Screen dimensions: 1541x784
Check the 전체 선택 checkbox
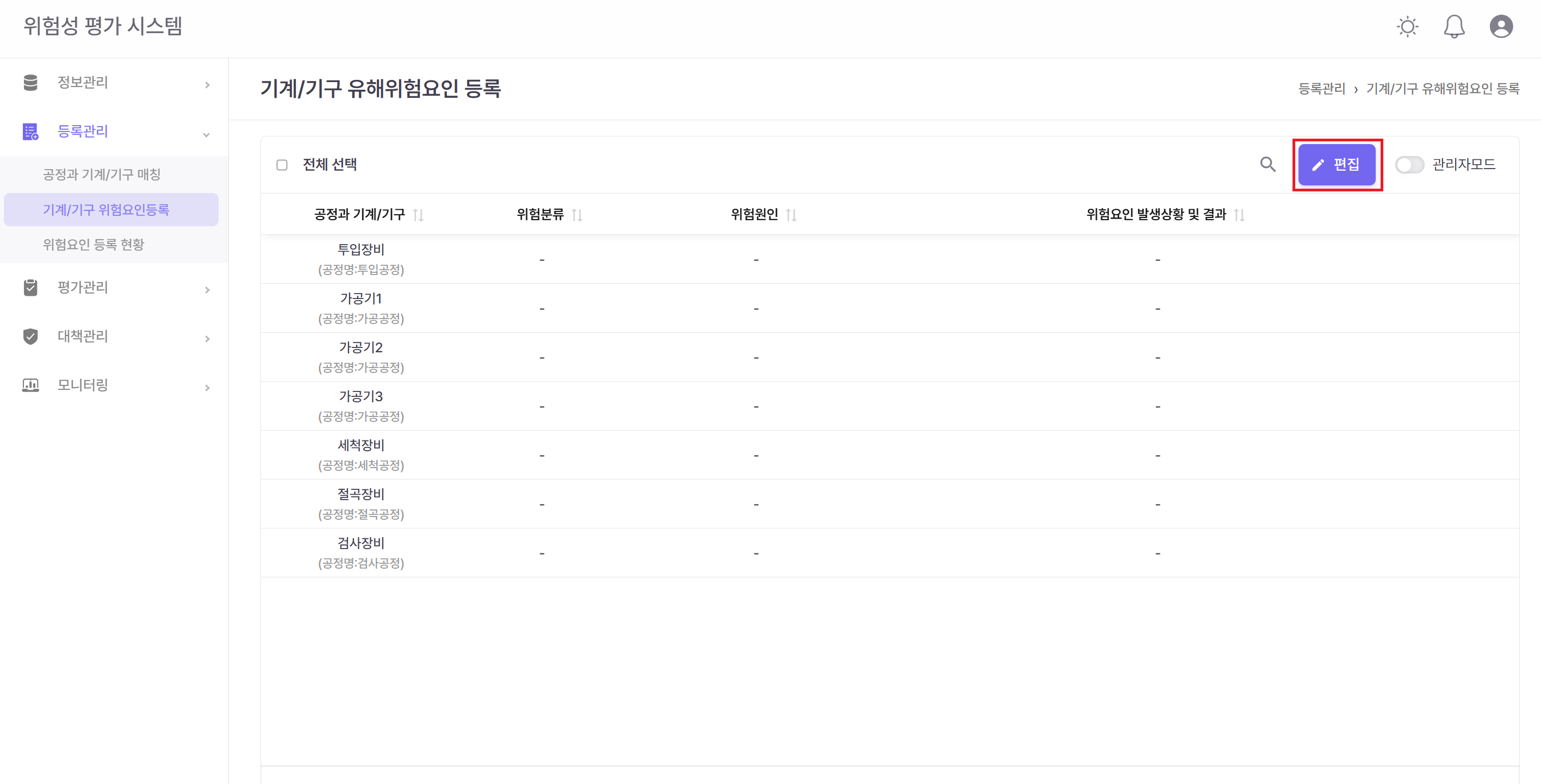pyautogui.click(x=282, y=164)
